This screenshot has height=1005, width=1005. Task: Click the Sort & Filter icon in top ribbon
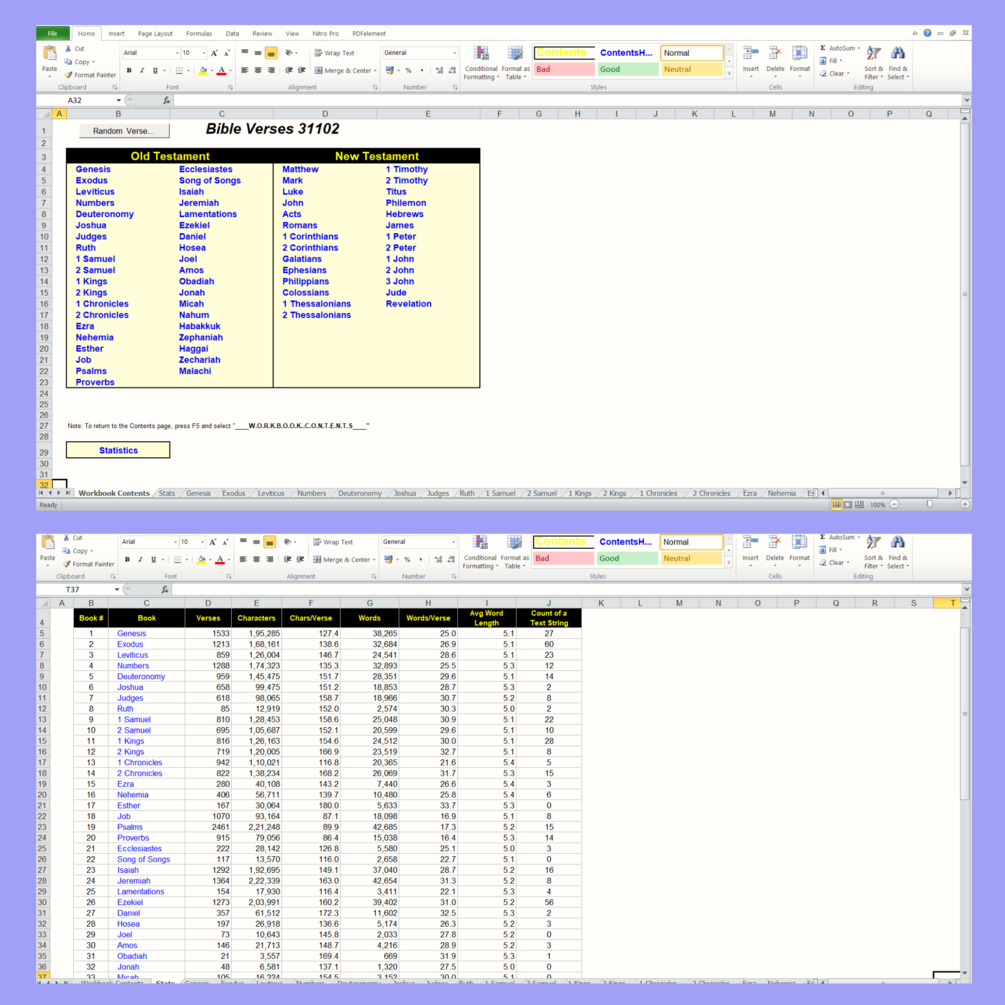point(873,62)
